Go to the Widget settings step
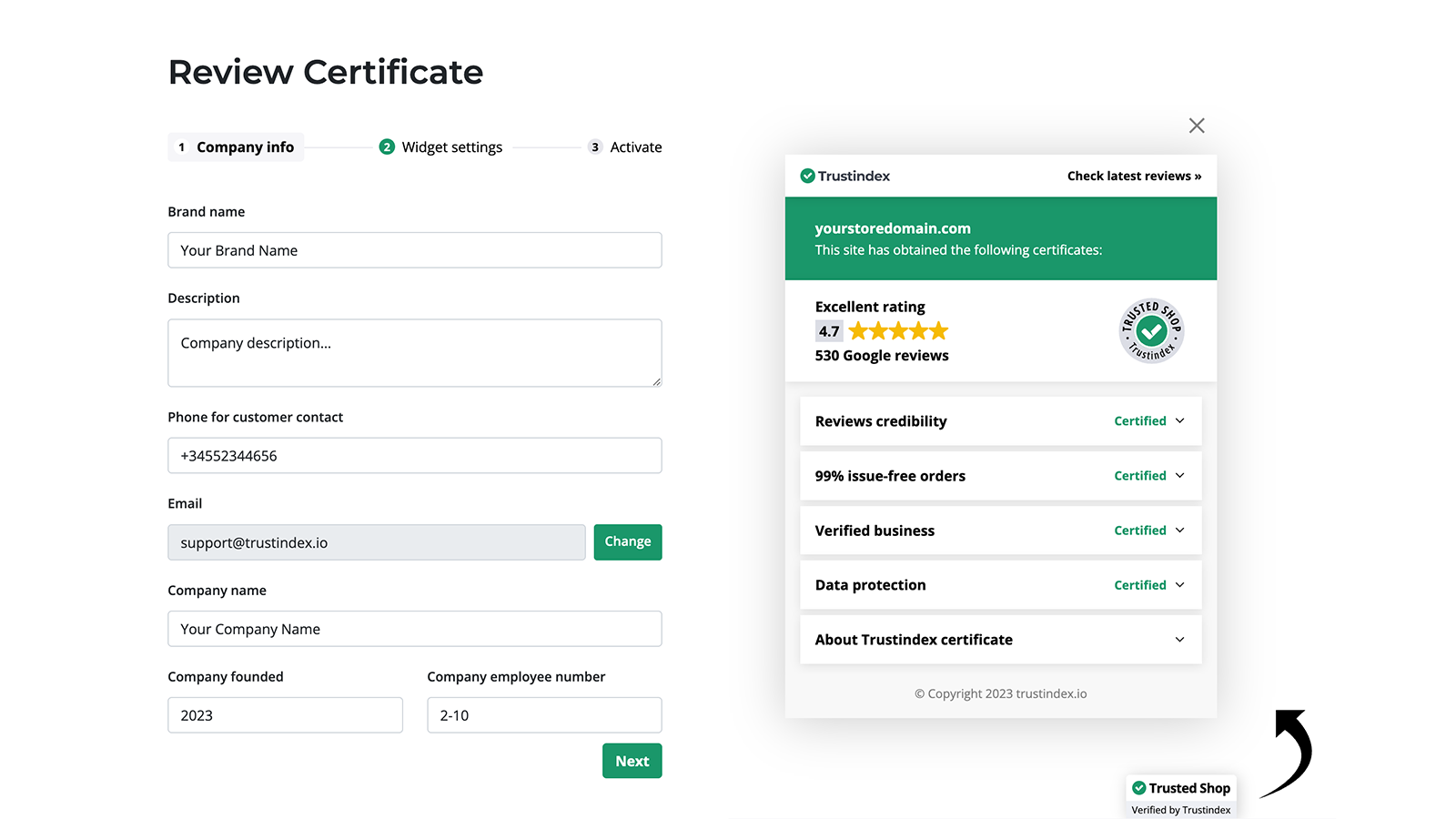This screenshot has width=1456, height=819. click(440, 147)
